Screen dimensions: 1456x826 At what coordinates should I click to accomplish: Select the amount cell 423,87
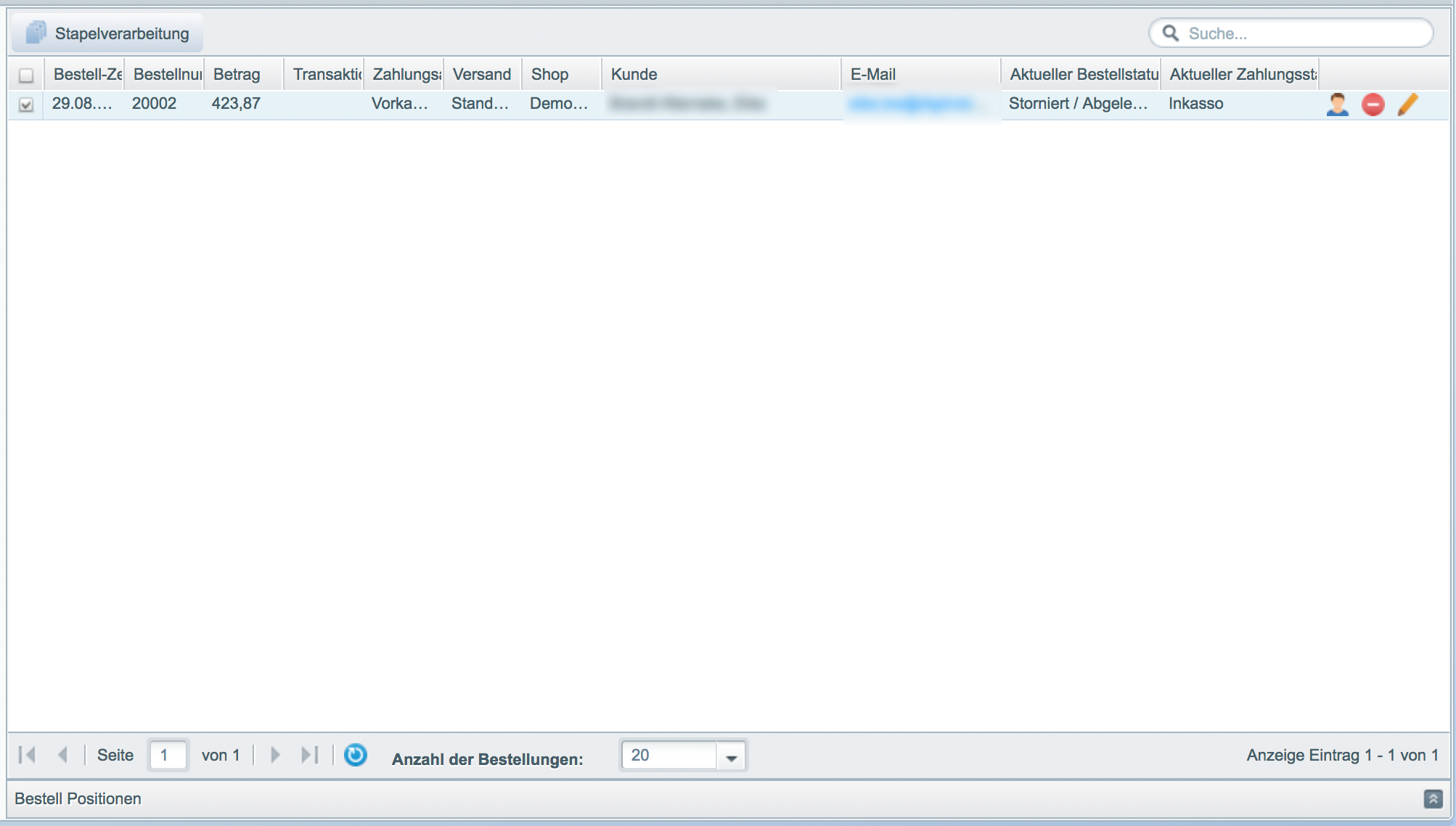(x=244, y=104)
